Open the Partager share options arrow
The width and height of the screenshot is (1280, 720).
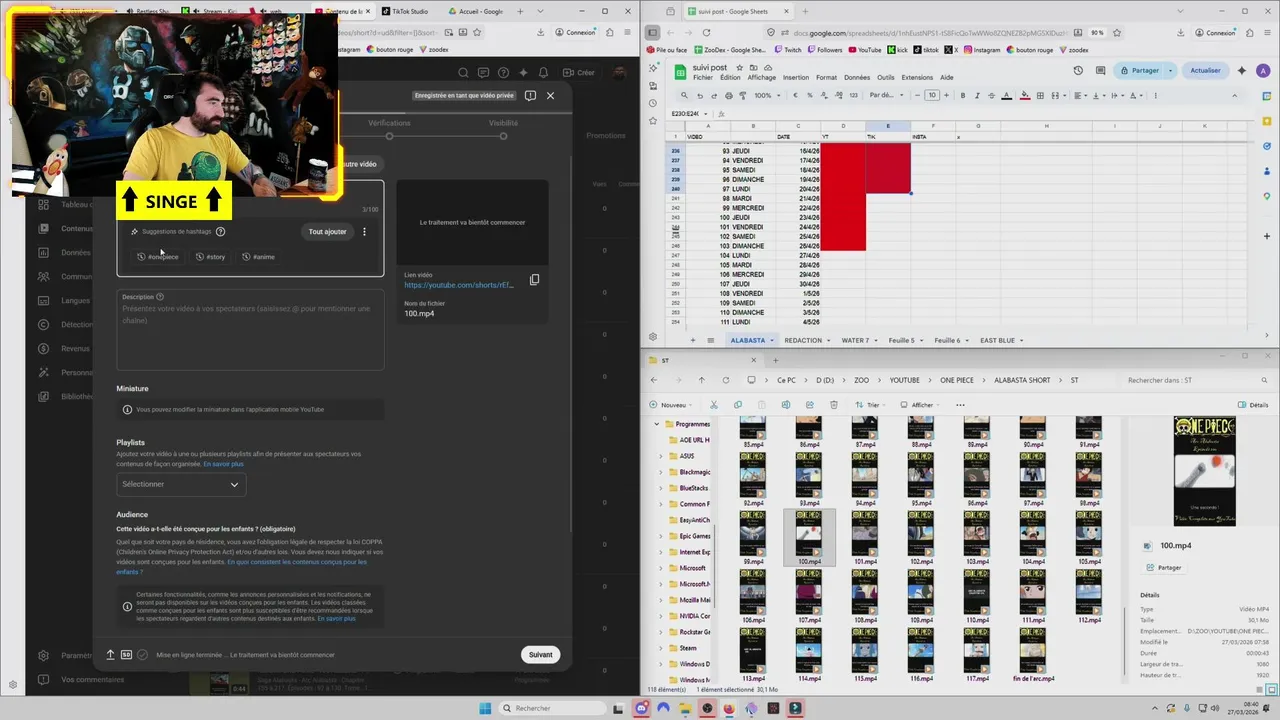click(x=1171, y=71)
